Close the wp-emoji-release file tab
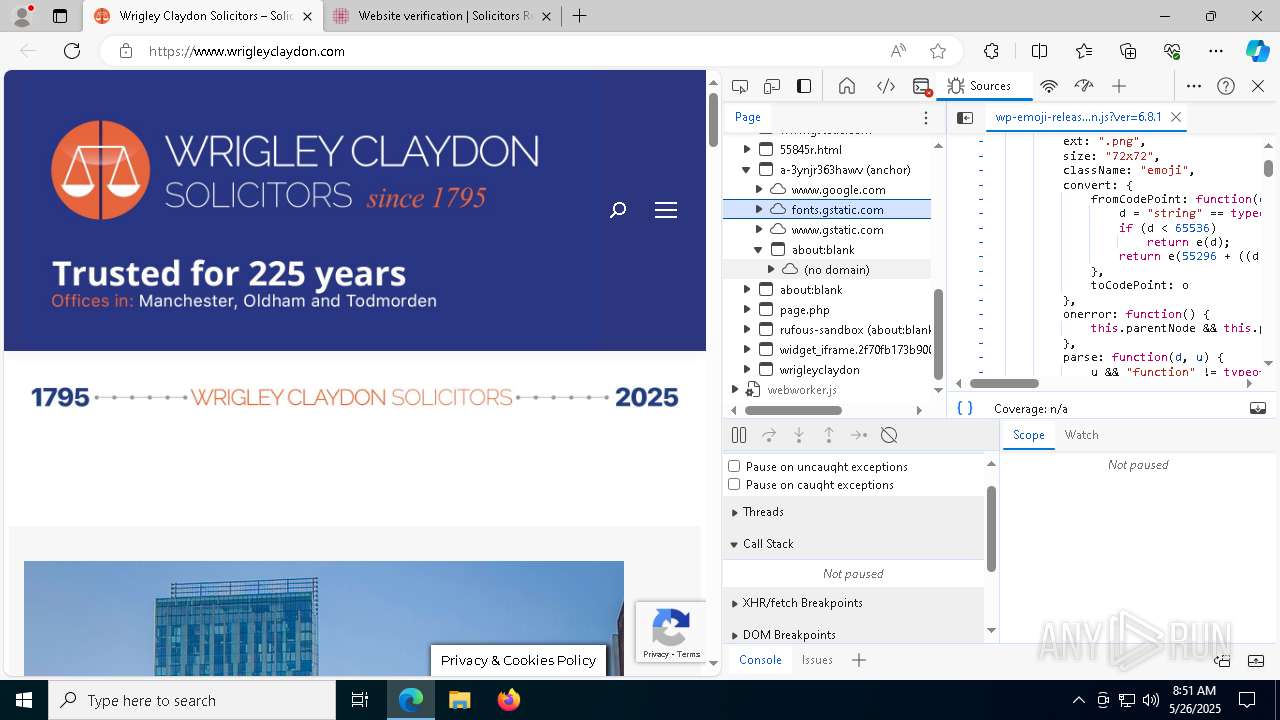 1176,117
